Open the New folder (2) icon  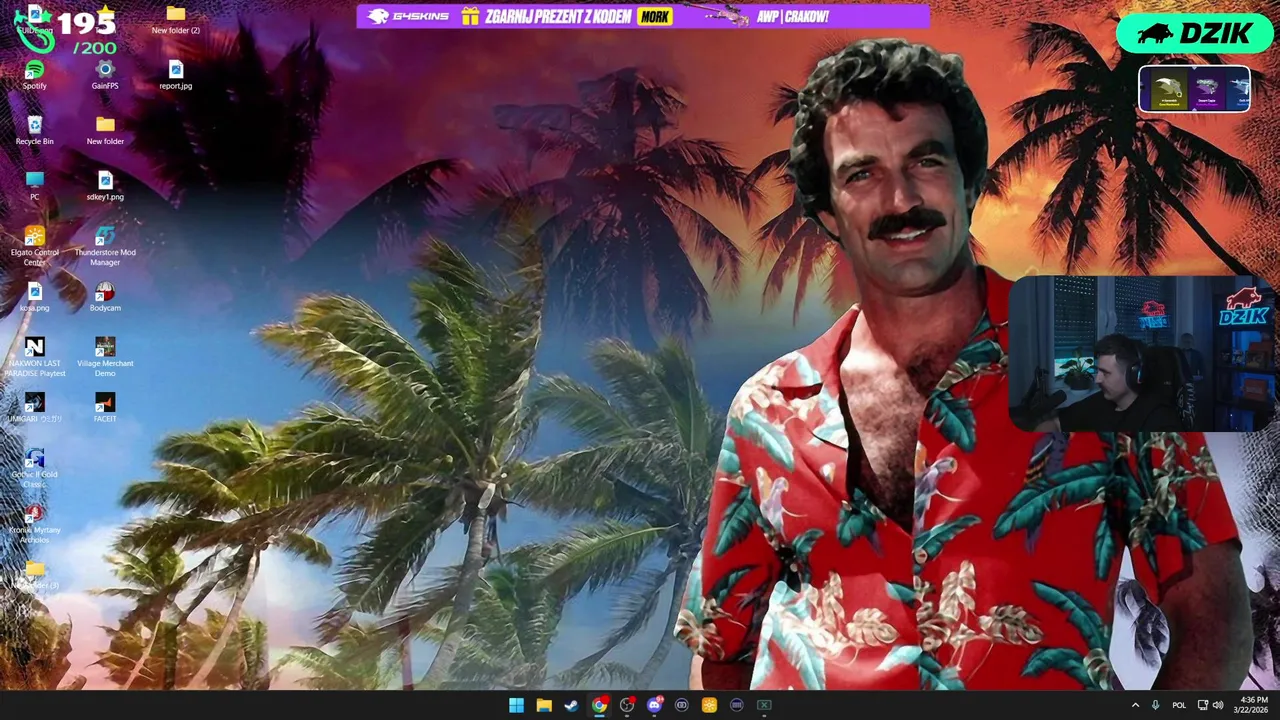pos(176,19)
